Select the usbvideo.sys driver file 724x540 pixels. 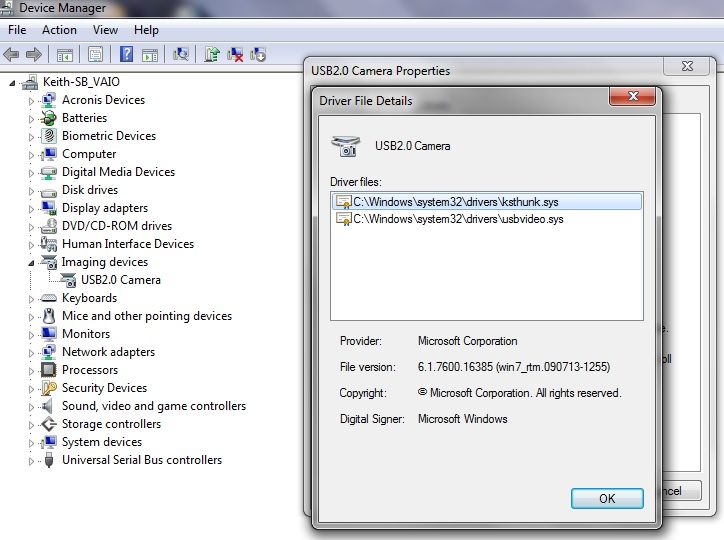tap(457, 219)
